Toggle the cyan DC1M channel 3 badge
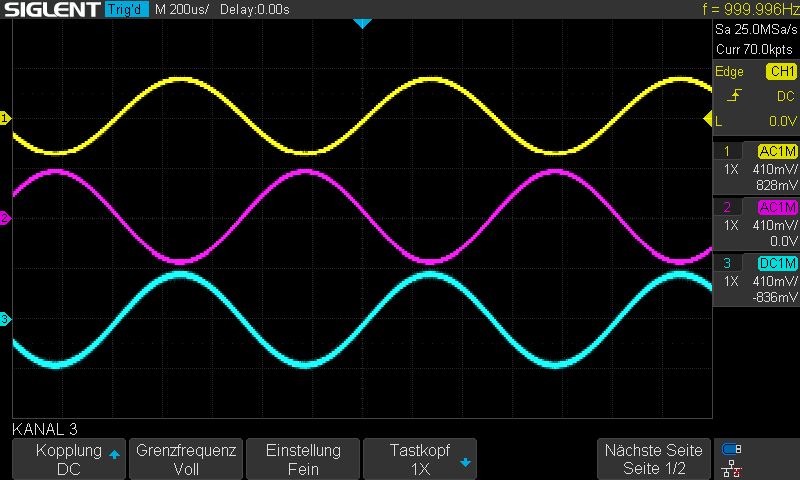This screenshot has height=480, width=800. coord(777,263)
